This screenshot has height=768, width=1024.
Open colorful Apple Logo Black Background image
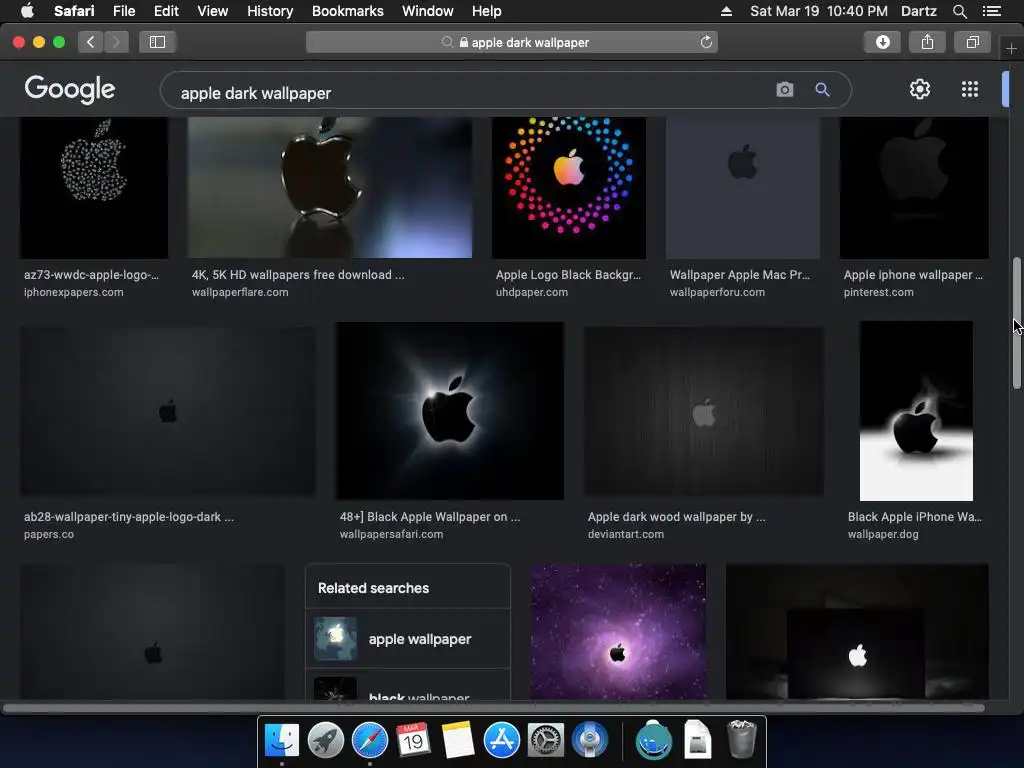tap(569, 187)
